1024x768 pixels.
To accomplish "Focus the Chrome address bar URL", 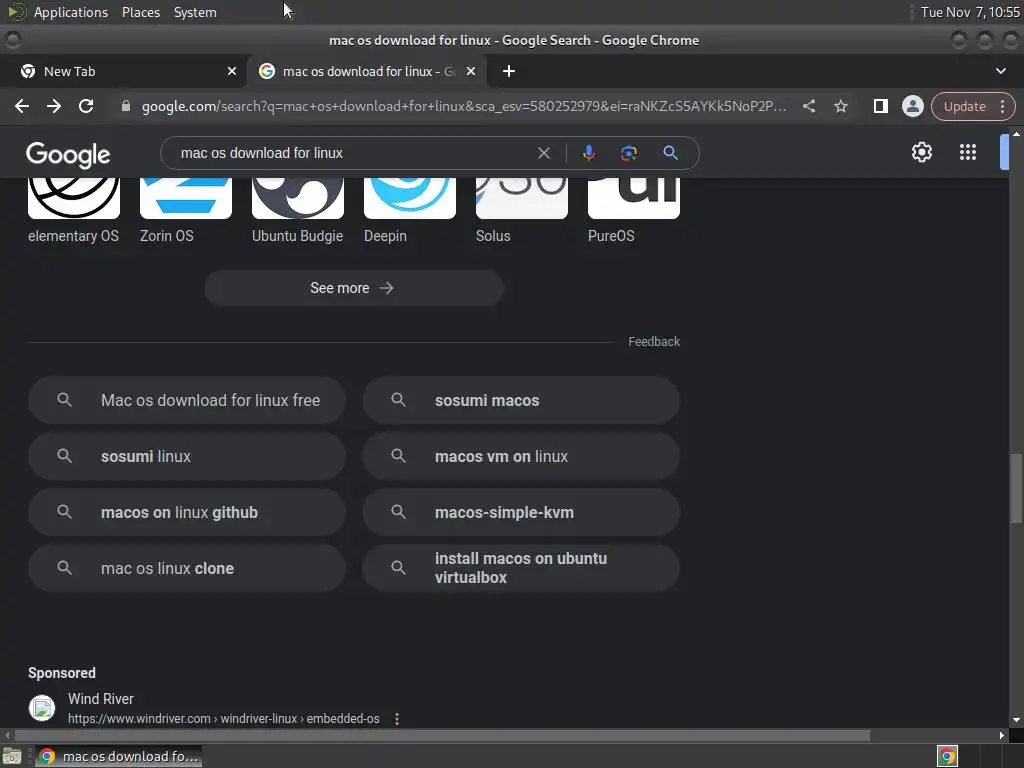I will (464, 106).
